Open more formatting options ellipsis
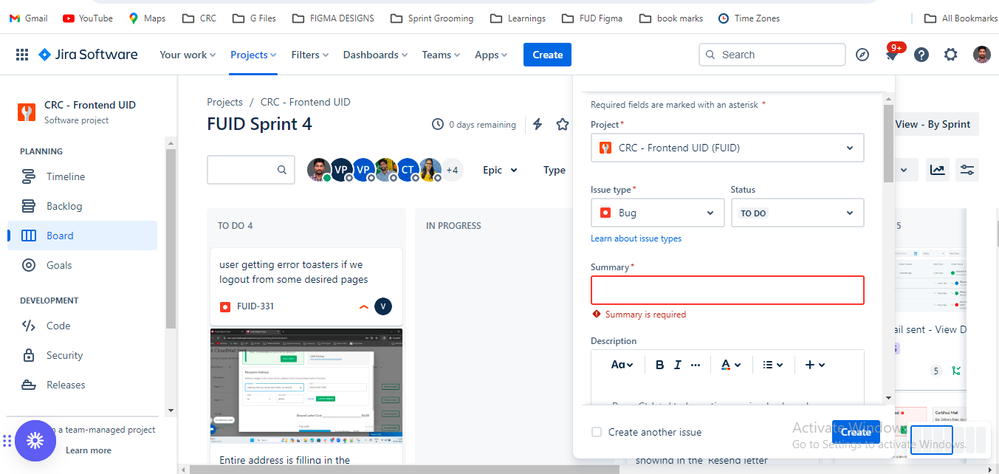The image size is (999, 474). [695, 365]
